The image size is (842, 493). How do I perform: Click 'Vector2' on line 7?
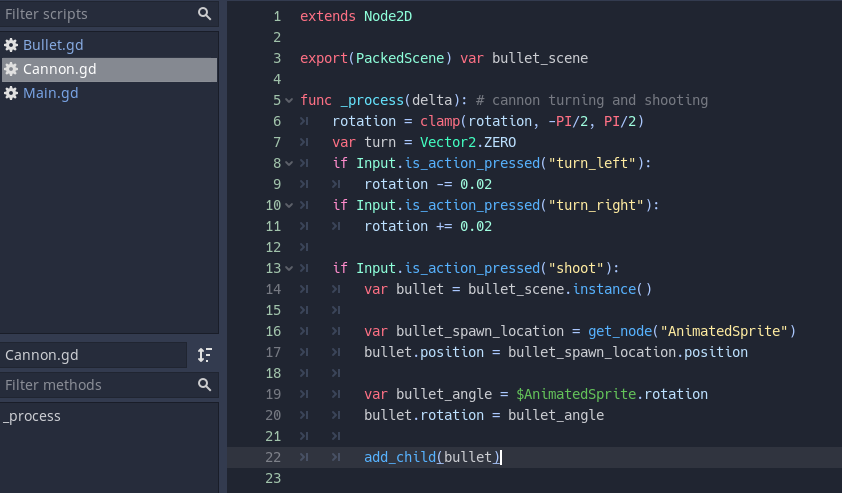pos(448,142)
